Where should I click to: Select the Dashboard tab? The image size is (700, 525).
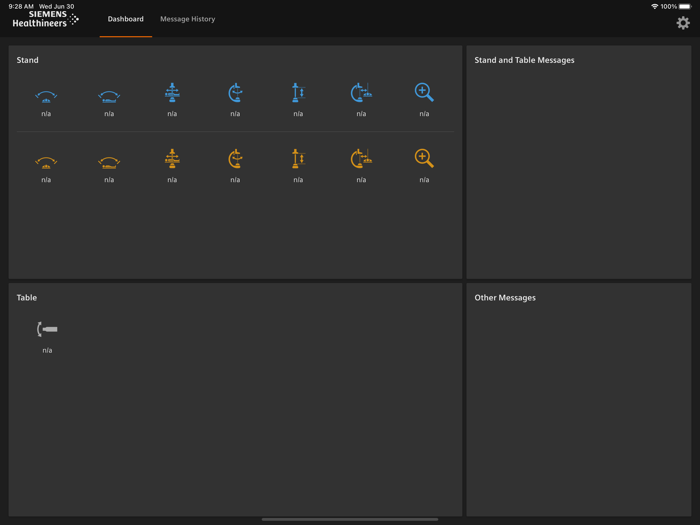tap(126, 19)
